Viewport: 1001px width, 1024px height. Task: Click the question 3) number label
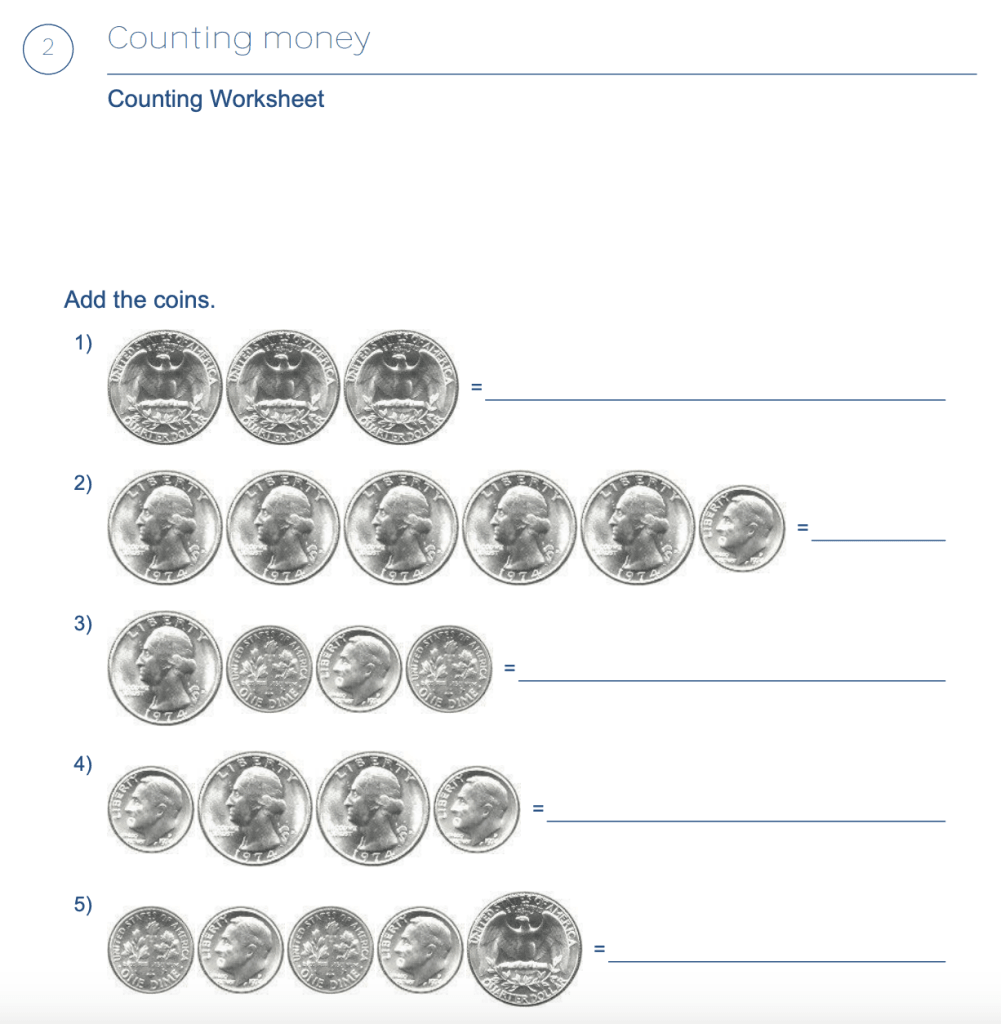click(x=83, y=623)
